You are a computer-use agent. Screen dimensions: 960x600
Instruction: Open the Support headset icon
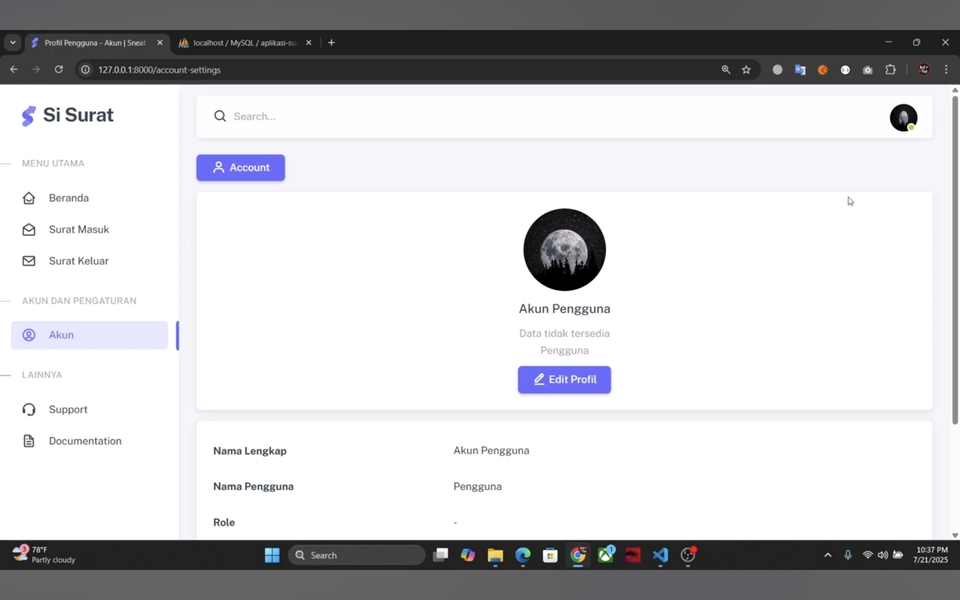(29, 410)
